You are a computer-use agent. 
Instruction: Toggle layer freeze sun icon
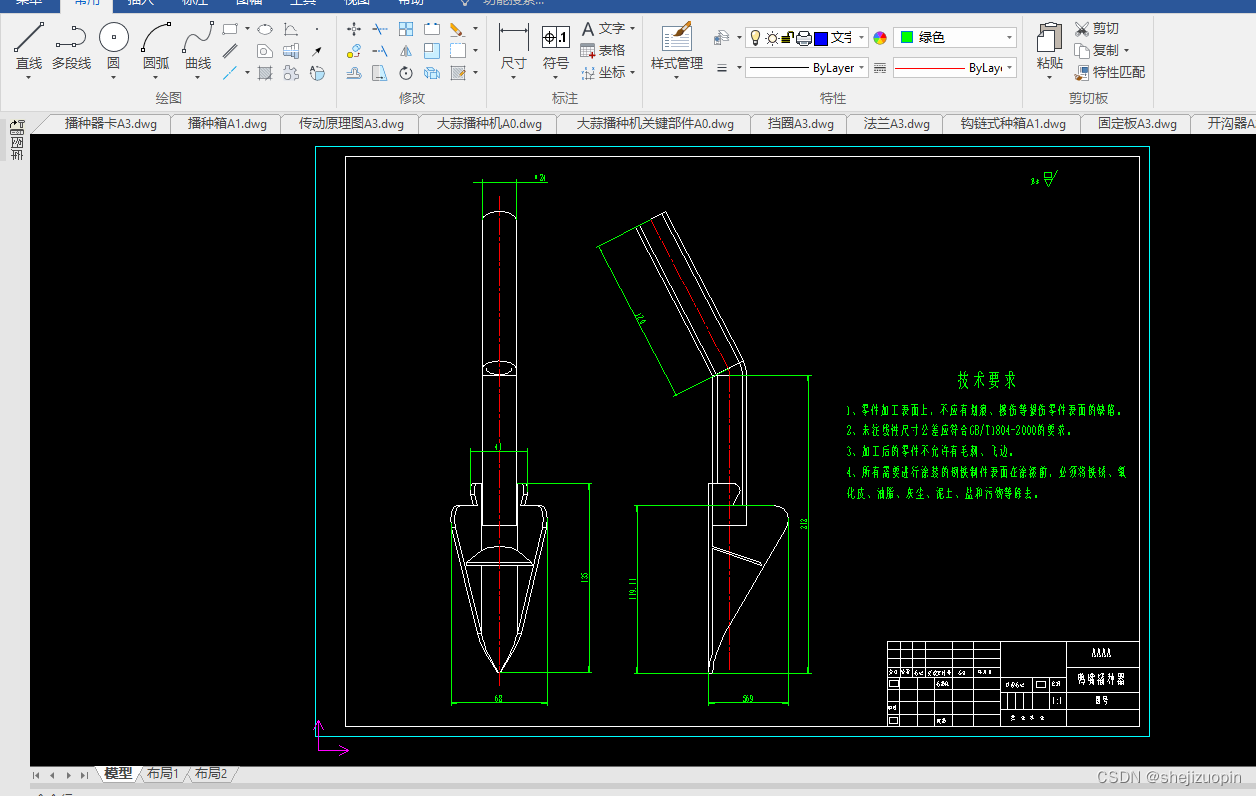click(x=771, y=38)
